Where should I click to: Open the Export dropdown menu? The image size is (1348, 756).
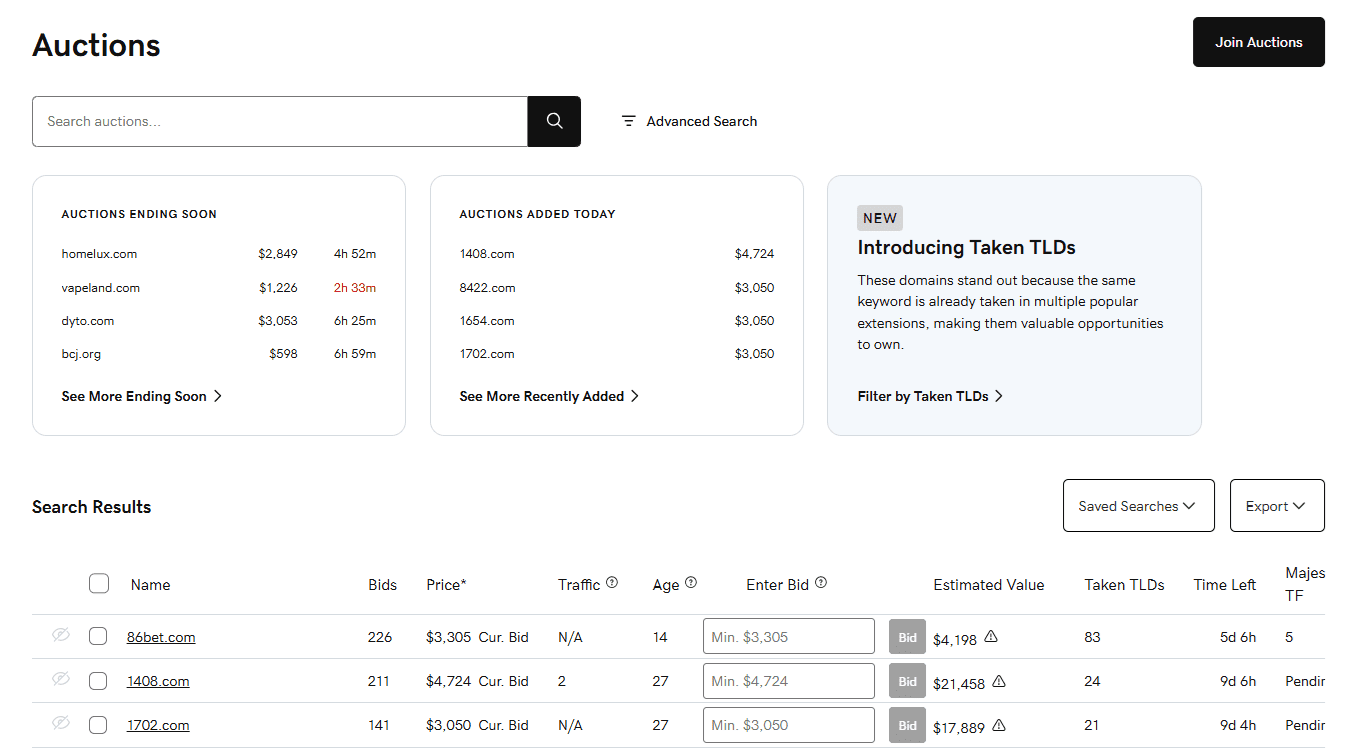coord(1276,506)
